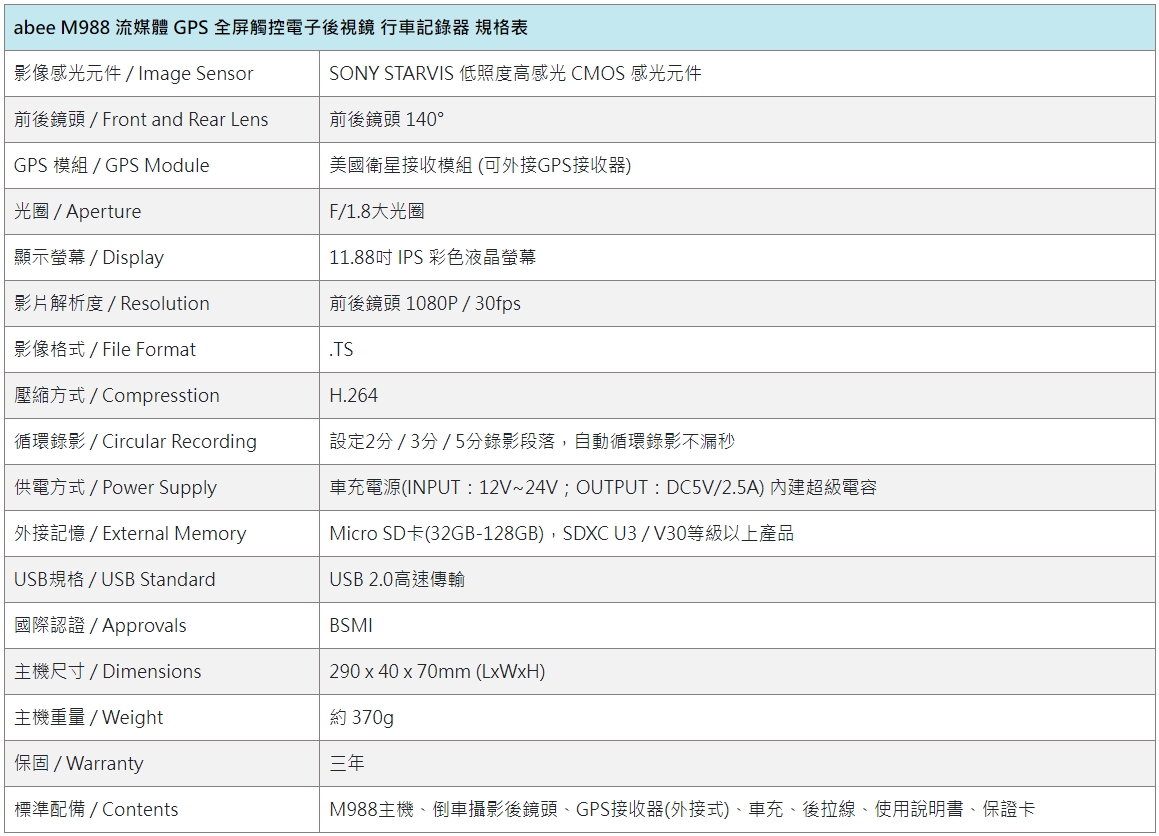Click the abee M988 spec table title bar
The image size is (1159, 836).
tap(270, 29)
